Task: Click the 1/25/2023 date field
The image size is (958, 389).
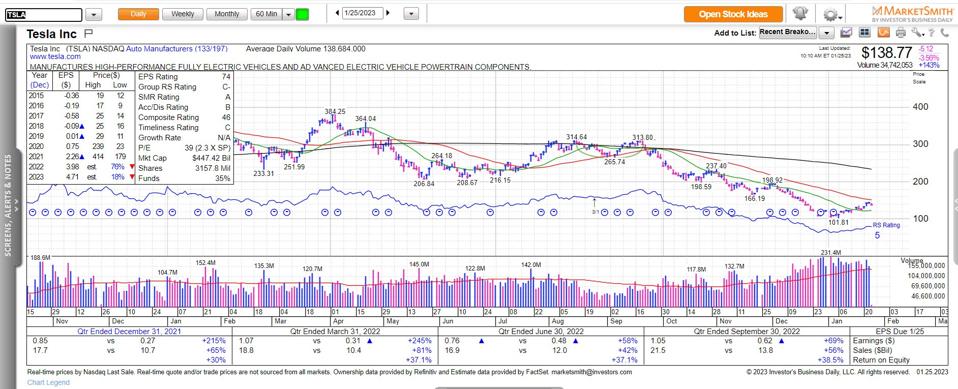Action: (362, 13)
